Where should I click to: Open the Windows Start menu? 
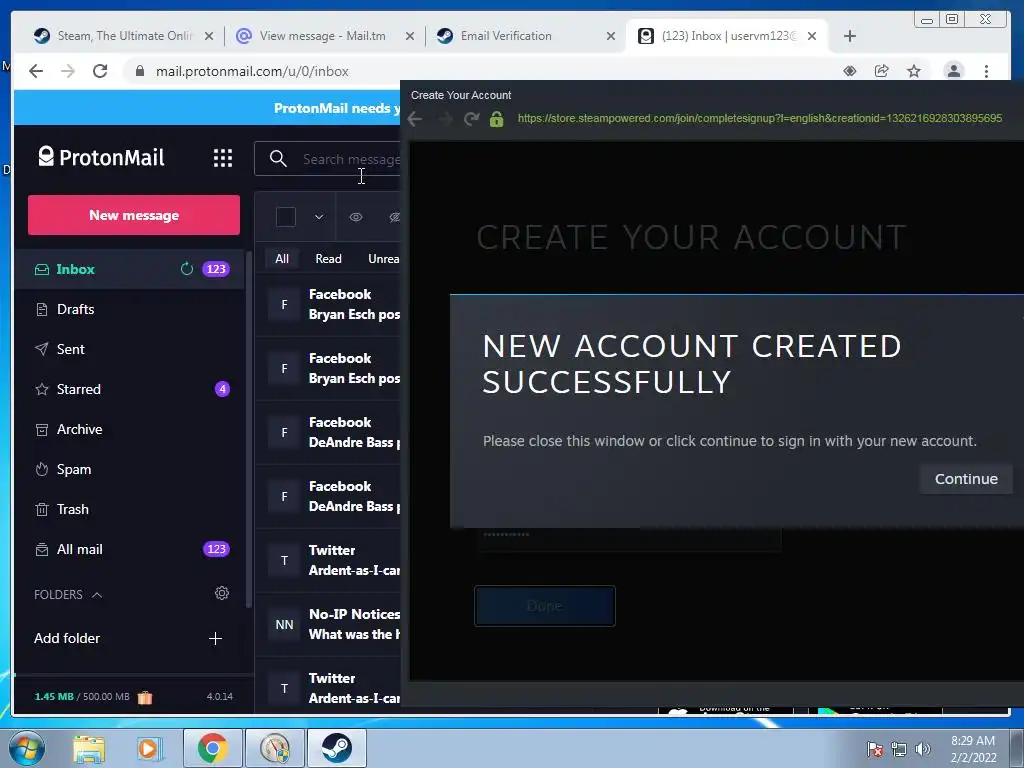point(27,748)
